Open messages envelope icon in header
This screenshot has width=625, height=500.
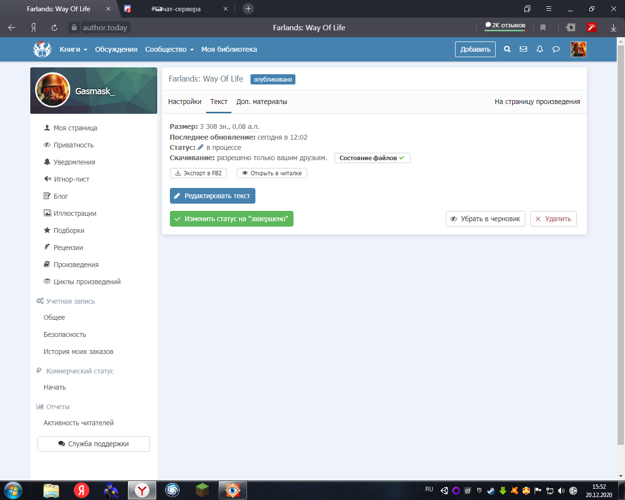(x=523, y=49)
